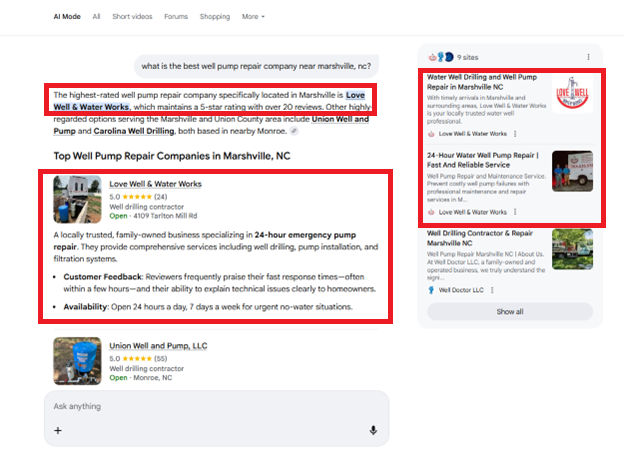Image resolution: width=624 pixels, height=454 pixels.
Task: Click the Well Doctor LLC source favicon
Action: pyautogui.click(x=431, y=290)
